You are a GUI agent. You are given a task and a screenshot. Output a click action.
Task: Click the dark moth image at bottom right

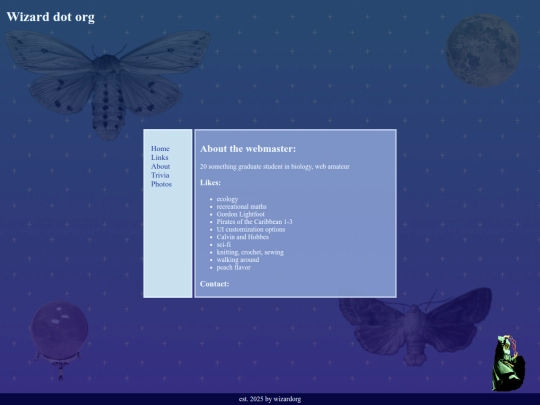pos(415,327)
